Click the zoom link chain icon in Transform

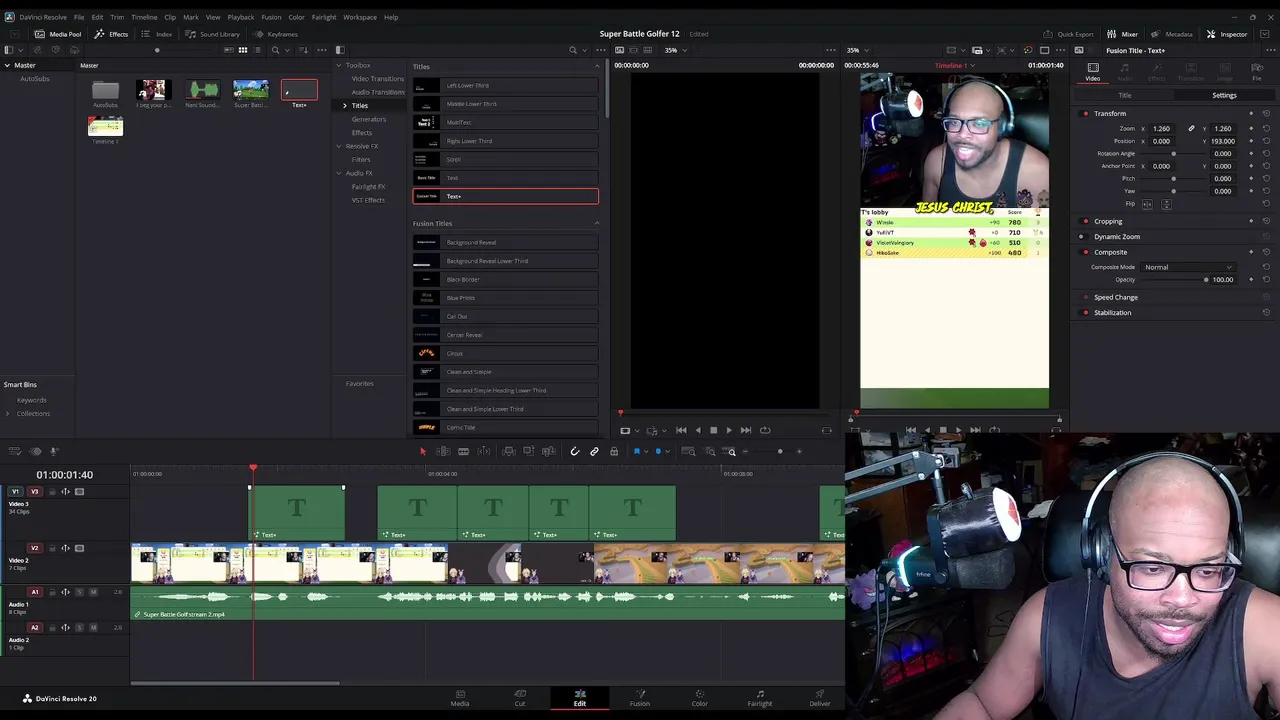coord(1191,128)
